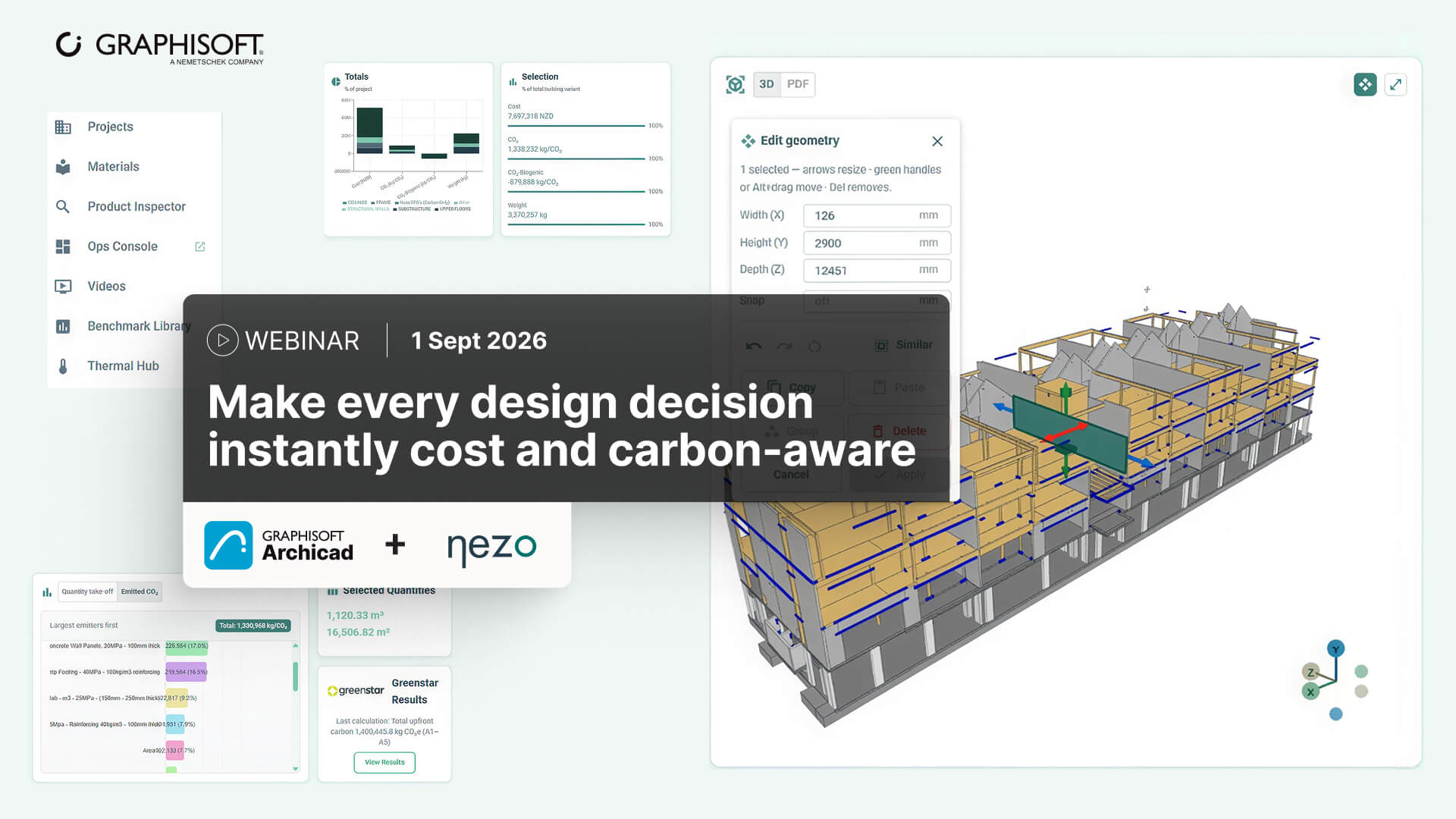
Task: Expand the 3D viewer to fullscreen
Action: tap(1395, 84)
